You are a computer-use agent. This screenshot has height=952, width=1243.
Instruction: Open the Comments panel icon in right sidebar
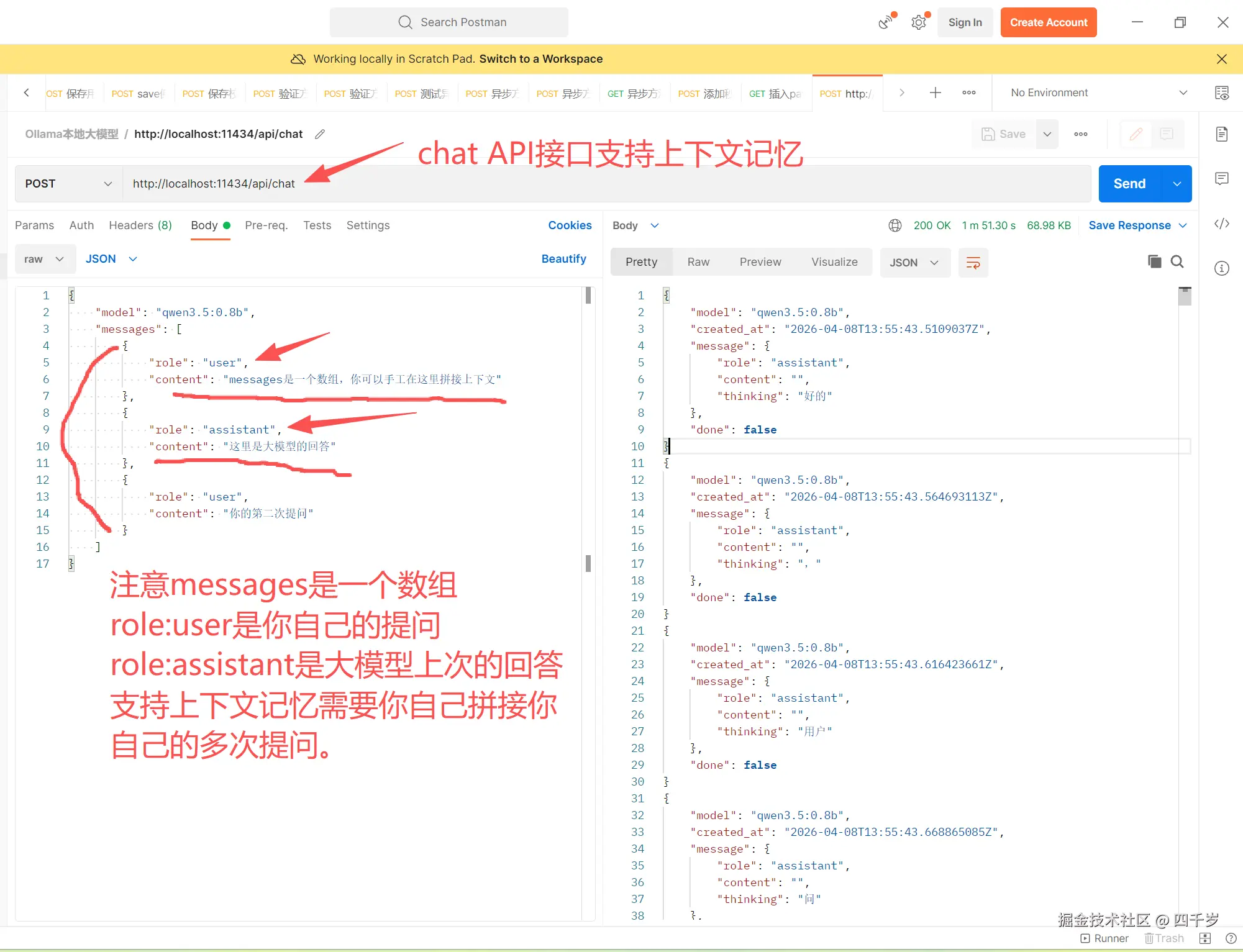coord(1222,179)
